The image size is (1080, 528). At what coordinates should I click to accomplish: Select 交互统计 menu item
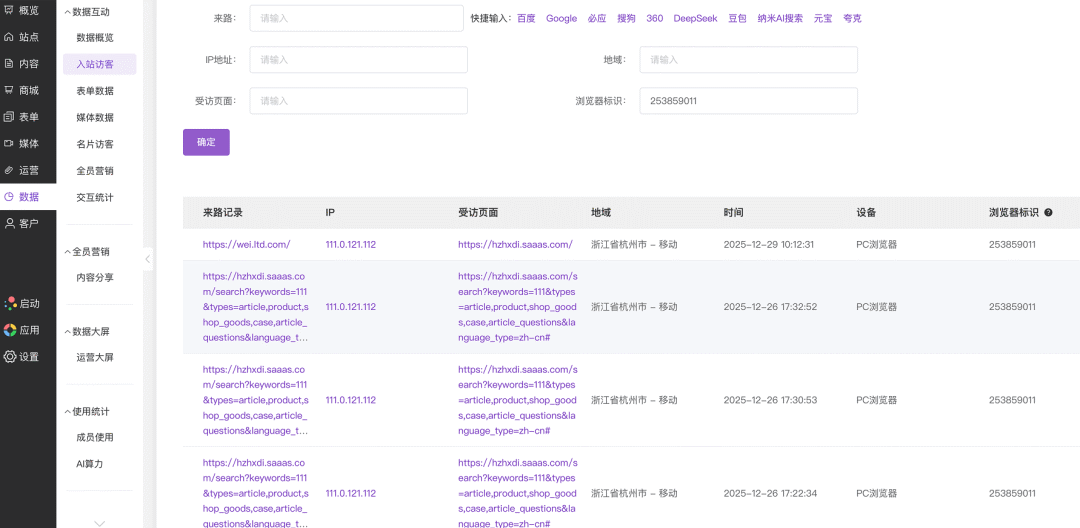95,197
